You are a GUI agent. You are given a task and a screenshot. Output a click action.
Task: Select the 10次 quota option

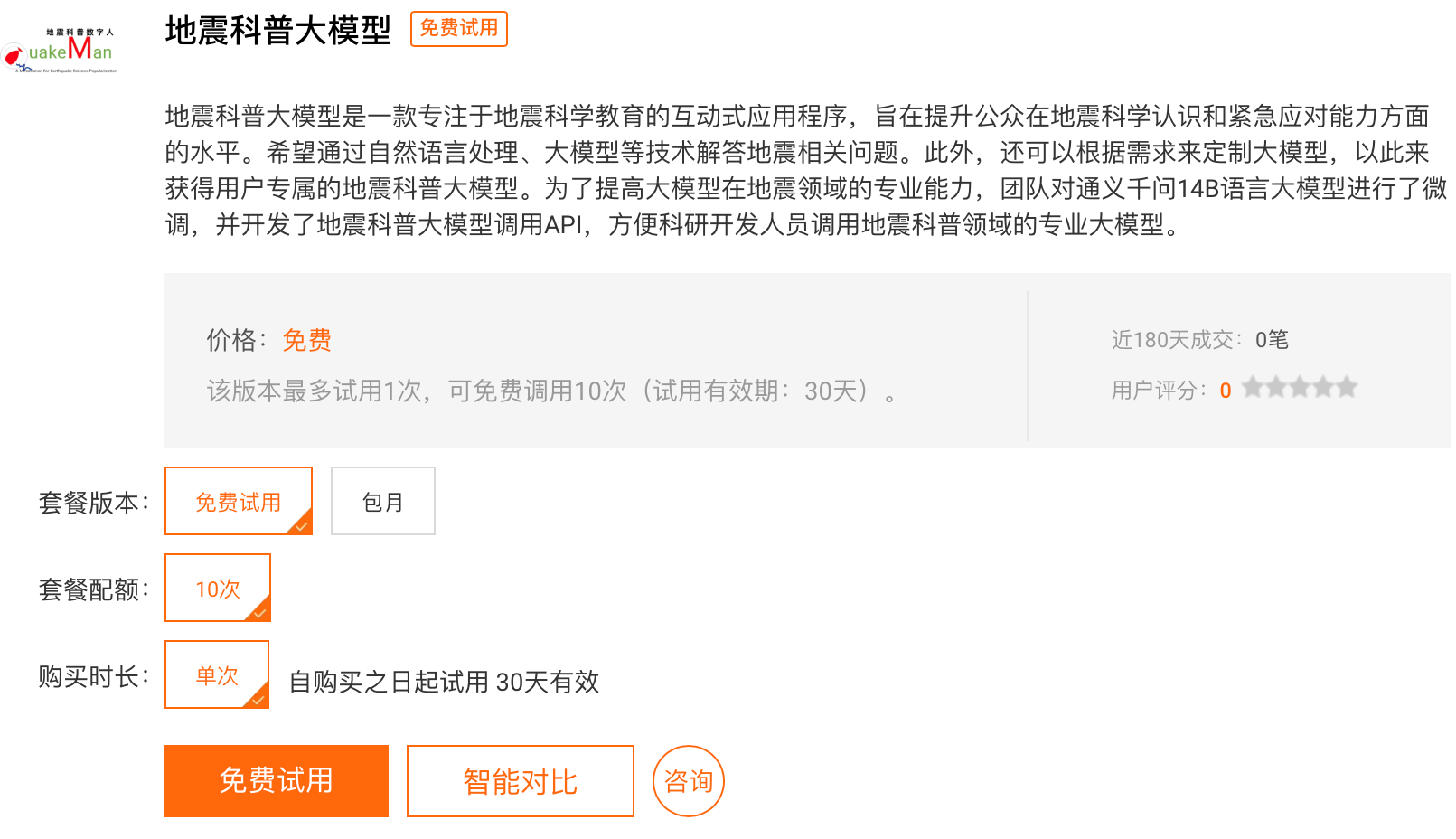point(218,588)
